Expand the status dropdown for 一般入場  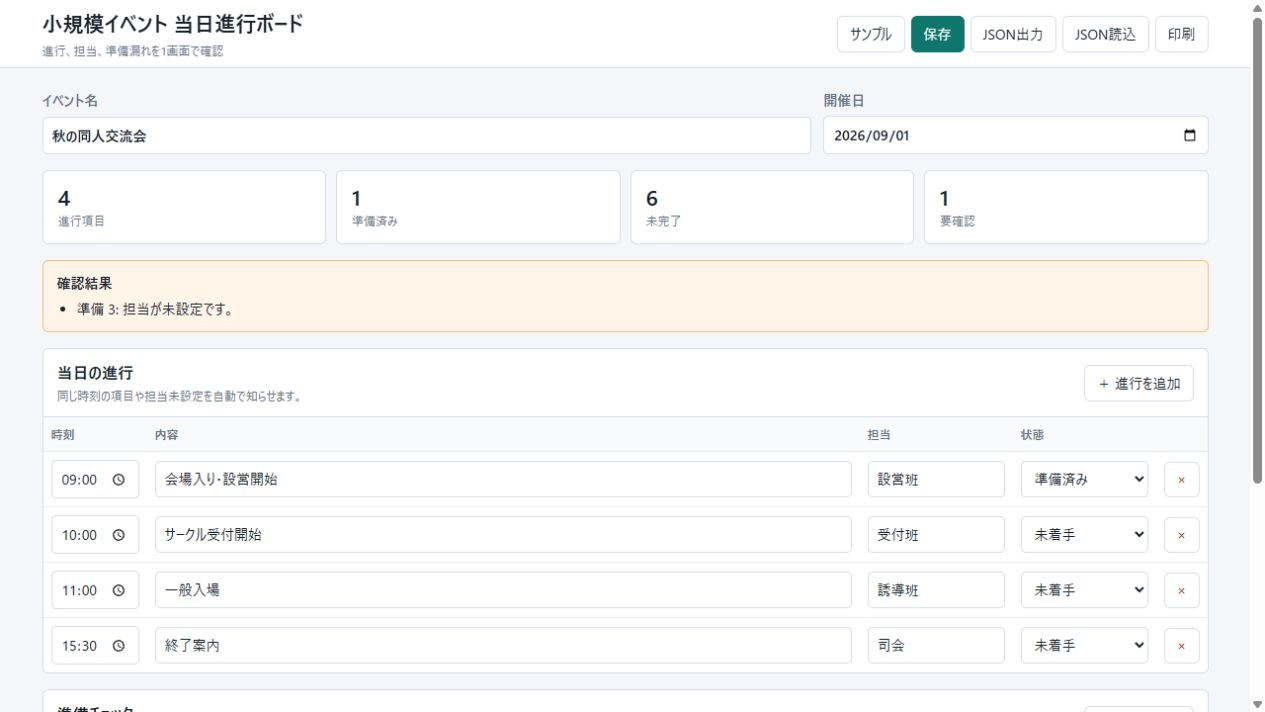[1084, 590]
